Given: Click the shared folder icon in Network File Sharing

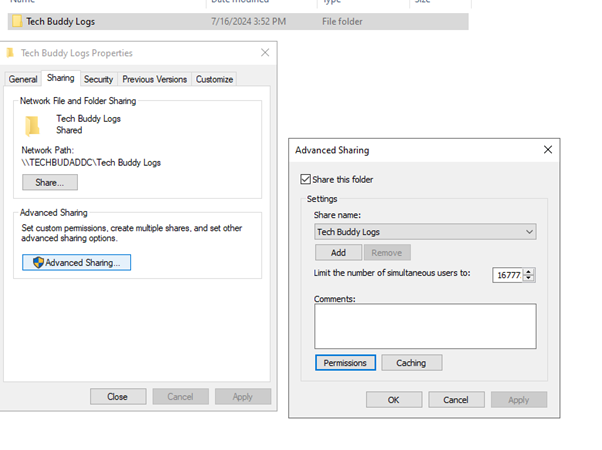Looking at the screenshot, I should pyautogui.click(x=33, y=124).
